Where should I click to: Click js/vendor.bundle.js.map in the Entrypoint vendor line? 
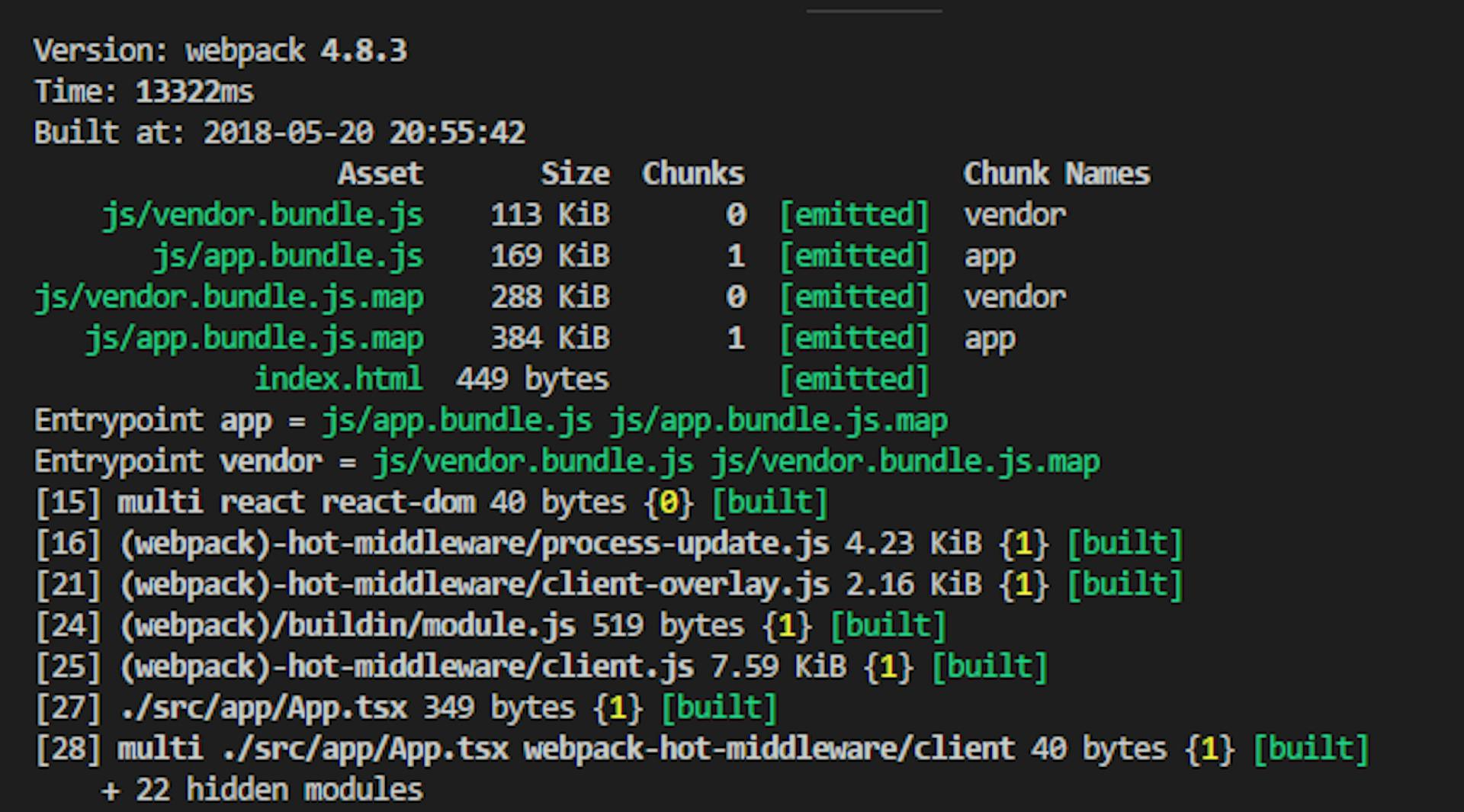point(905,462)
